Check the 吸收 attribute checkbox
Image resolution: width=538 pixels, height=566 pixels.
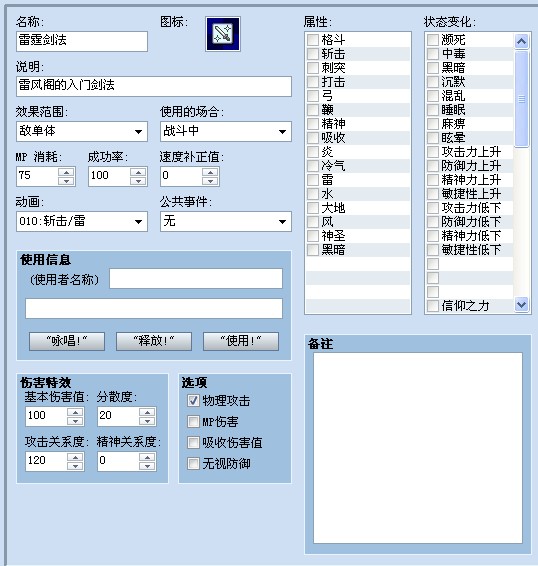[313, 138]
